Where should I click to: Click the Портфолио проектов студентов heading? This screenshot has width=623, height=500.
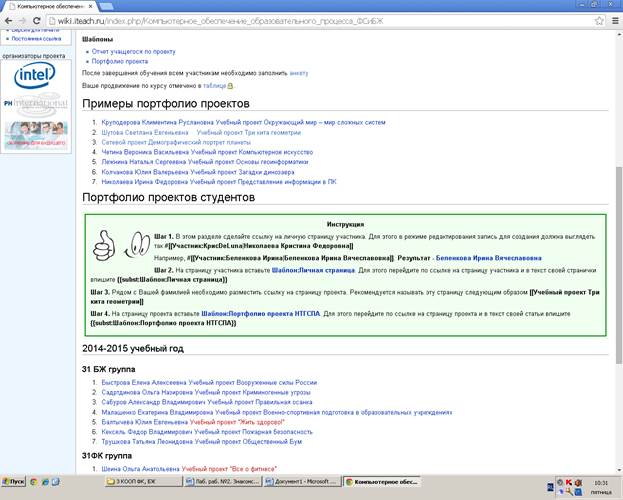tap(168, 198)
